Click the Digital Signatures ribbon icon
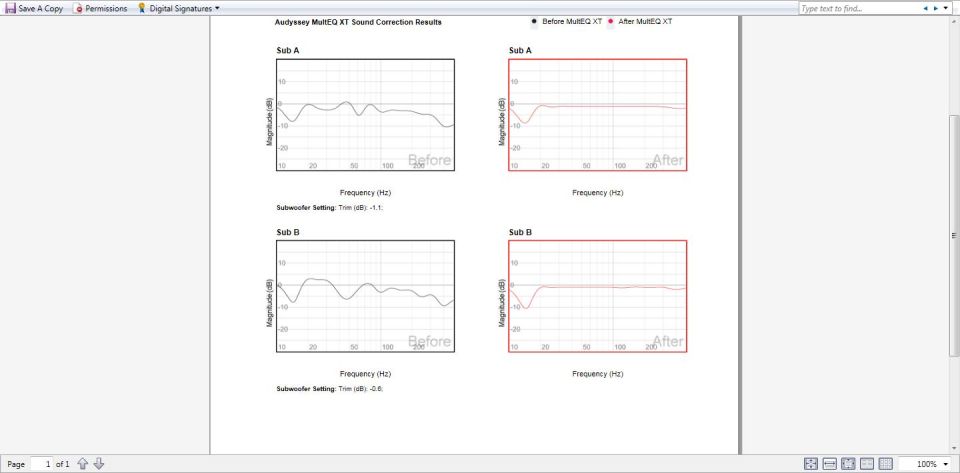The height and width of the screenshot is (473, 960). 142,9
